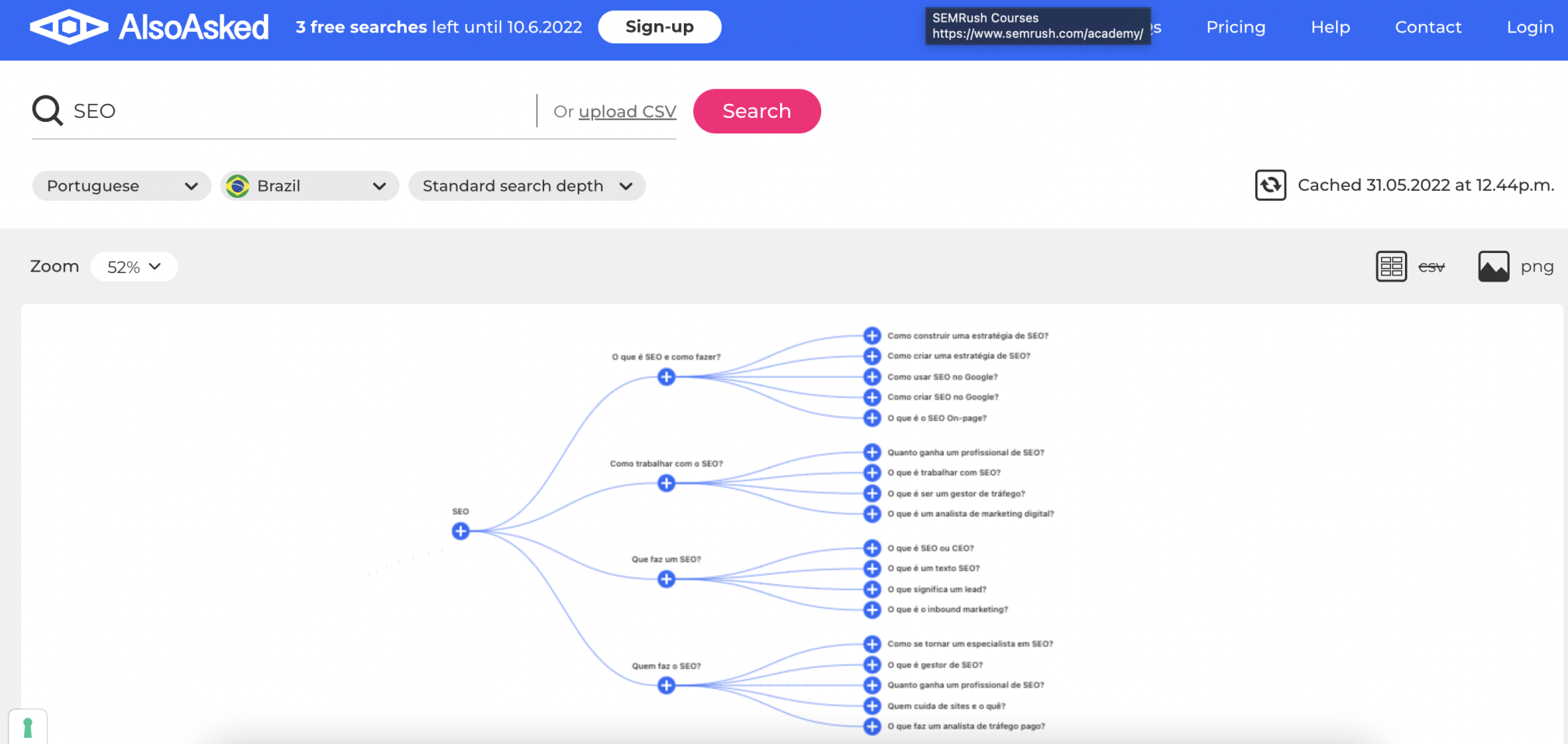Click the green keyhole icon at bottom left
This screenshot has width=1568, height=744.
[28, 728]
